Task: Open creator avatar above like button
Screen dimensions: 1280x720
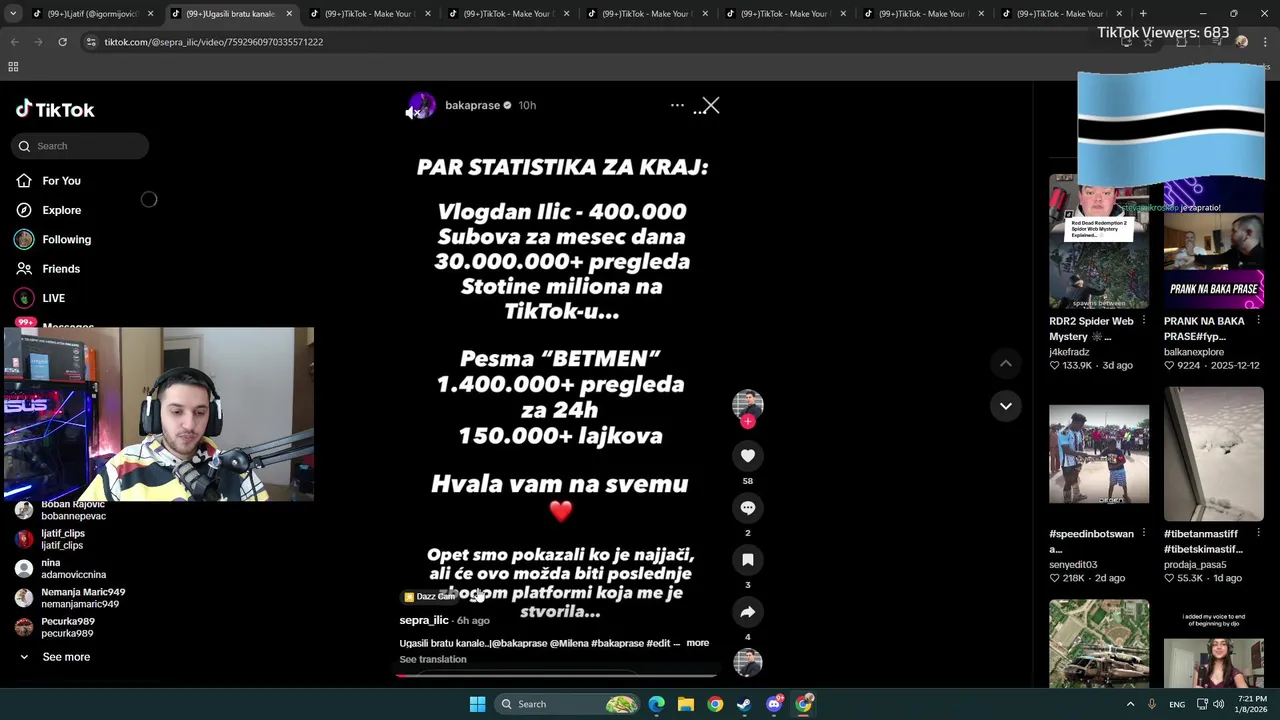Action: tap(747, 403)
